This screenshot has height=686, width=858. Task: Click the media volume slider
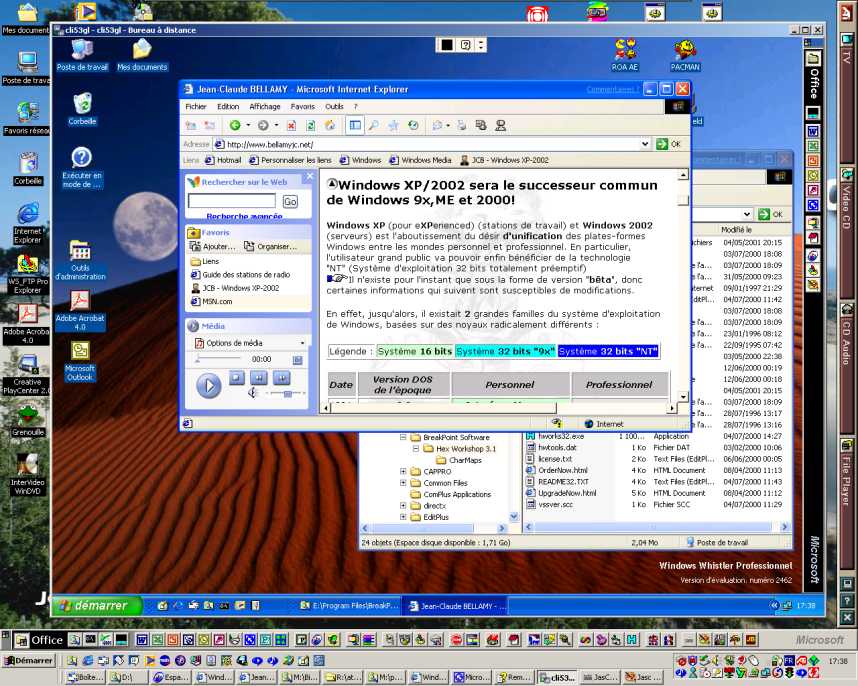[x=286, y=393]
